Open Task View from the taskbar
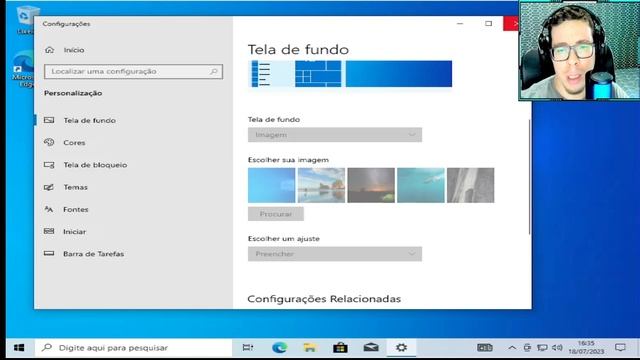Viewport: 640px width, 360px height. tap(248, 348)
